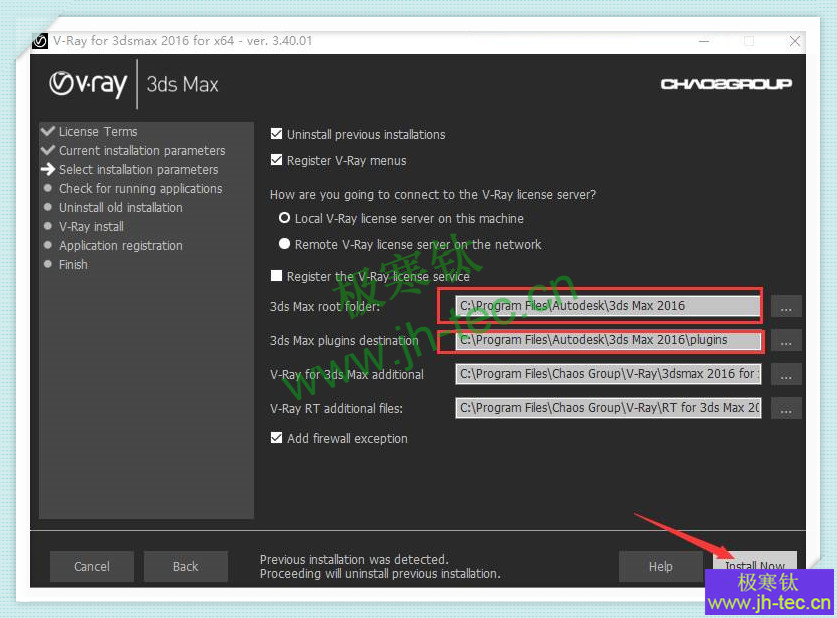
Task: Click the arrow icon beside Select installation parameters
Action: pos(48,169)
